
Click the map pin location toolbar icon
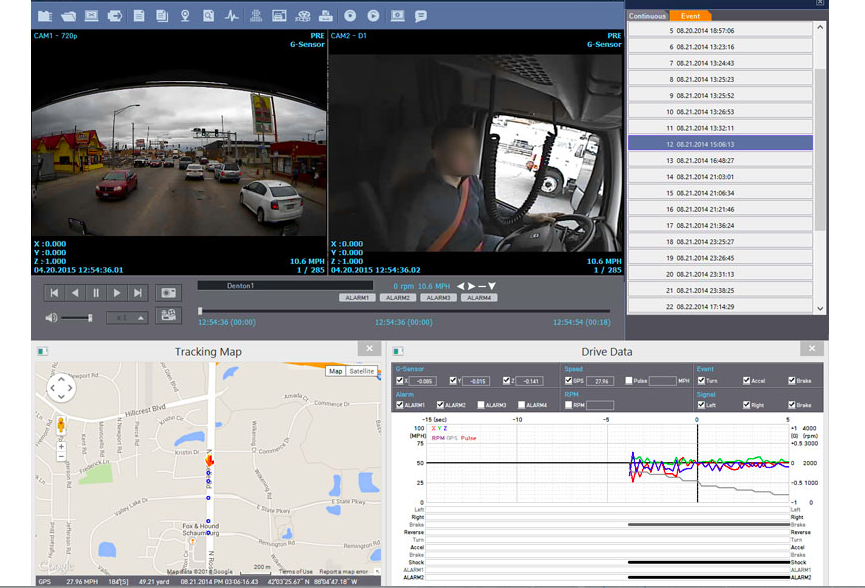(185, 16)
